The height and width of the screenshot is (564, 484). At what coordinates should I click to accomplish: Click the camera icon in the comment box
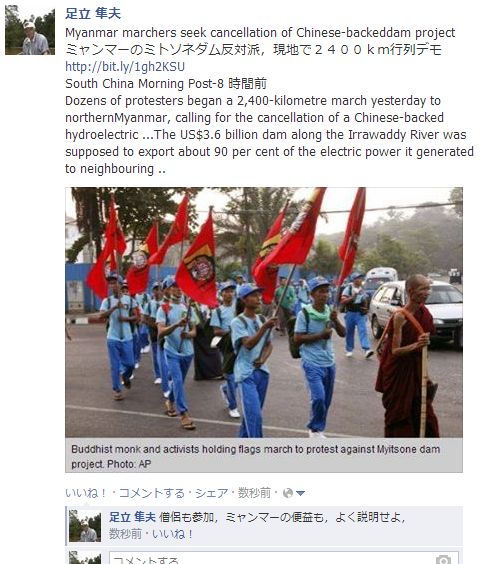443,560
